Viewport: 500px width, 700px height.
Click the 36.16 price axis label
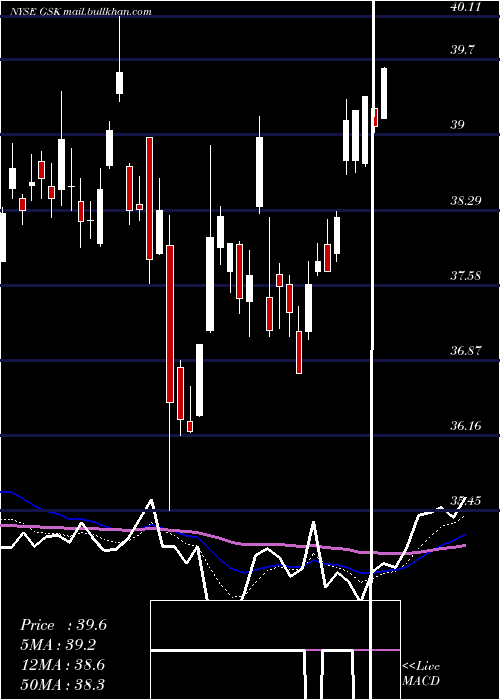466,425
